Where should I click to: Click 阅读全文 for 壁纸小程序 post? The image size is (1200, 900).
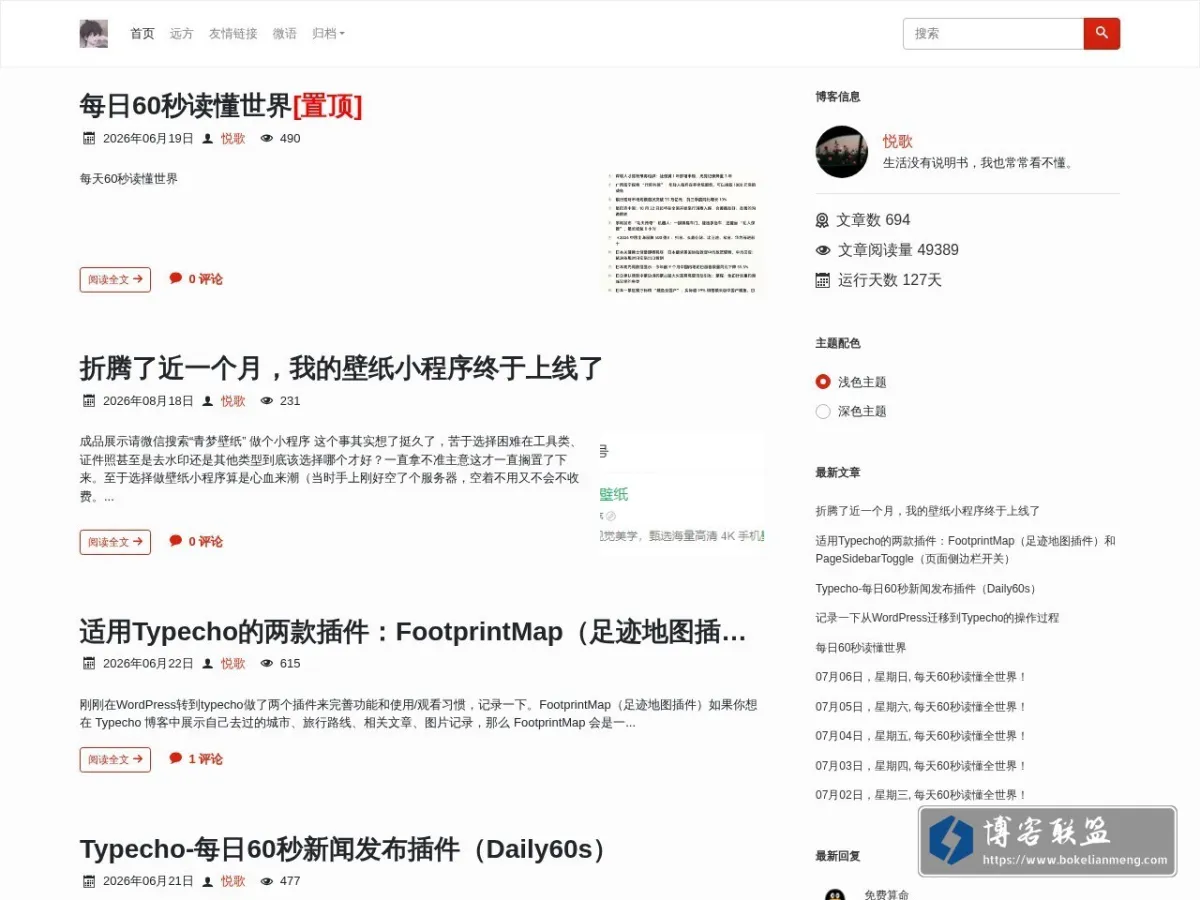115,542
